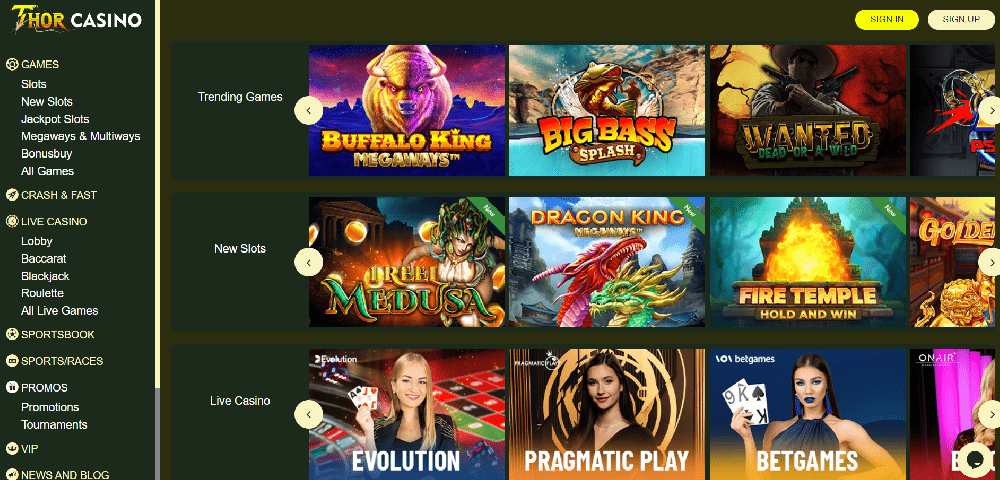Open the live chat bubble

click(x=974, y=458)
